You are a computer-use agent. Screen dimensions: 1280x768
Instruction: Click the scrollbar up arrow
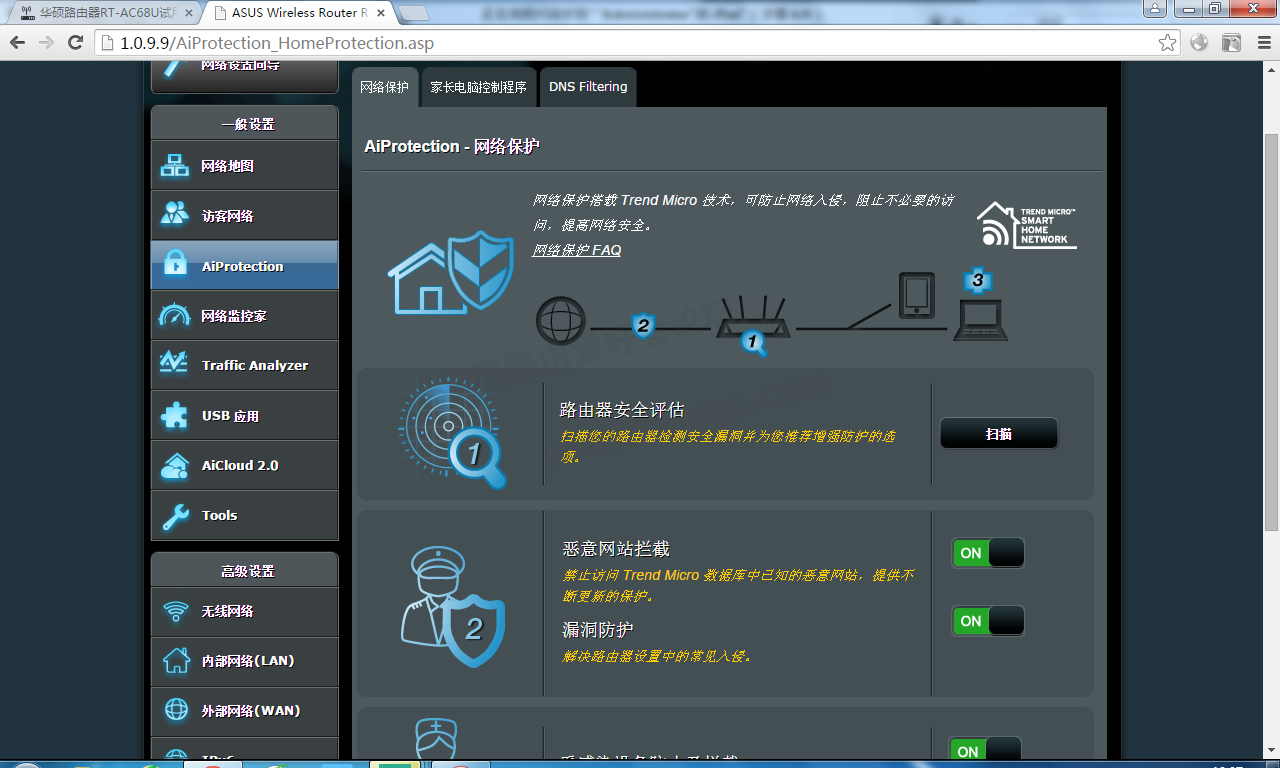click(x=1271, y=69)
